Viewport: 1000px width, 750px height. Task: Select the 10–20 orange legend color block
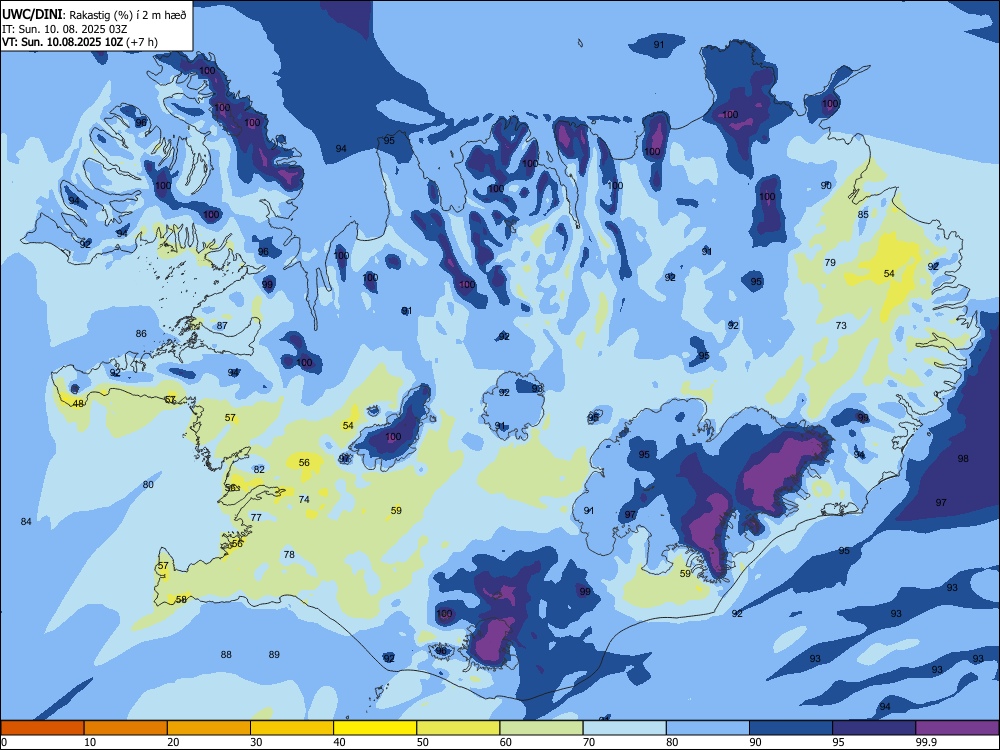(x=126, y=728)
